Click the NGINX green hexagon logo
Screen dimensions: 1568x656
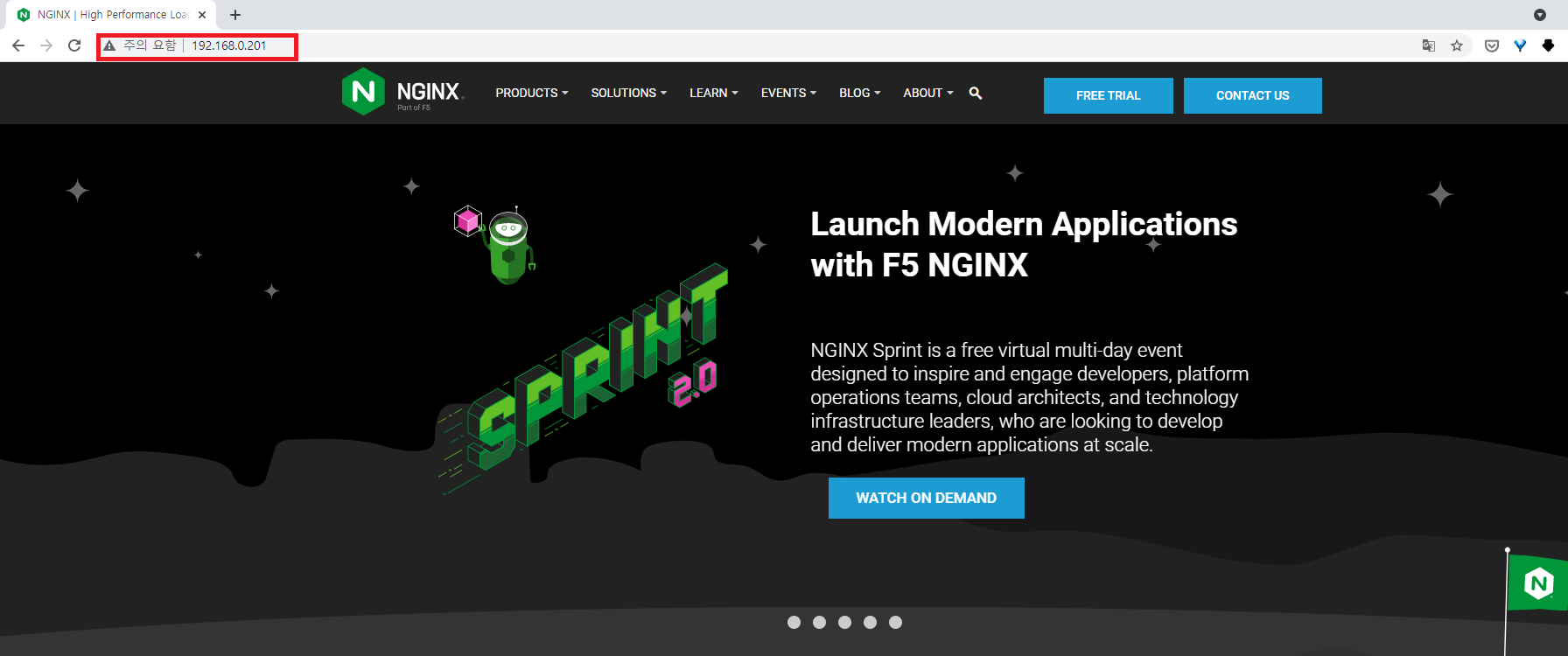(x=363, y=92)
